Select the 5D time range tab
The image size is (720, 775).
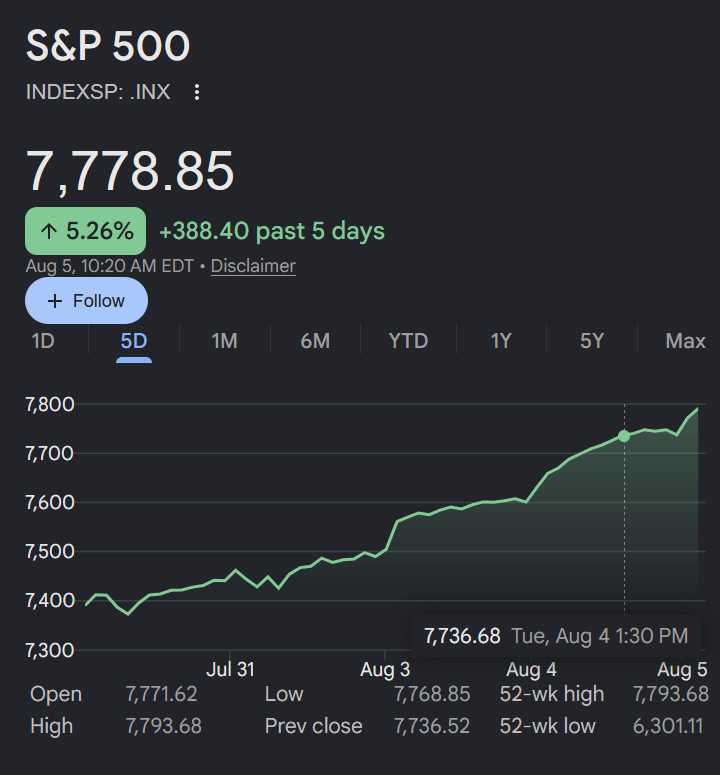pos(133,341)
